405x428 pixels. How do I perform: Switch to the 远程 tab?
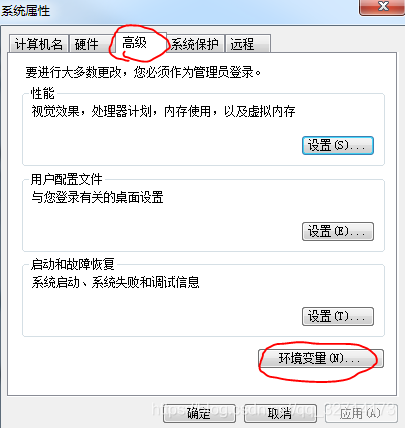click(248, 44)
